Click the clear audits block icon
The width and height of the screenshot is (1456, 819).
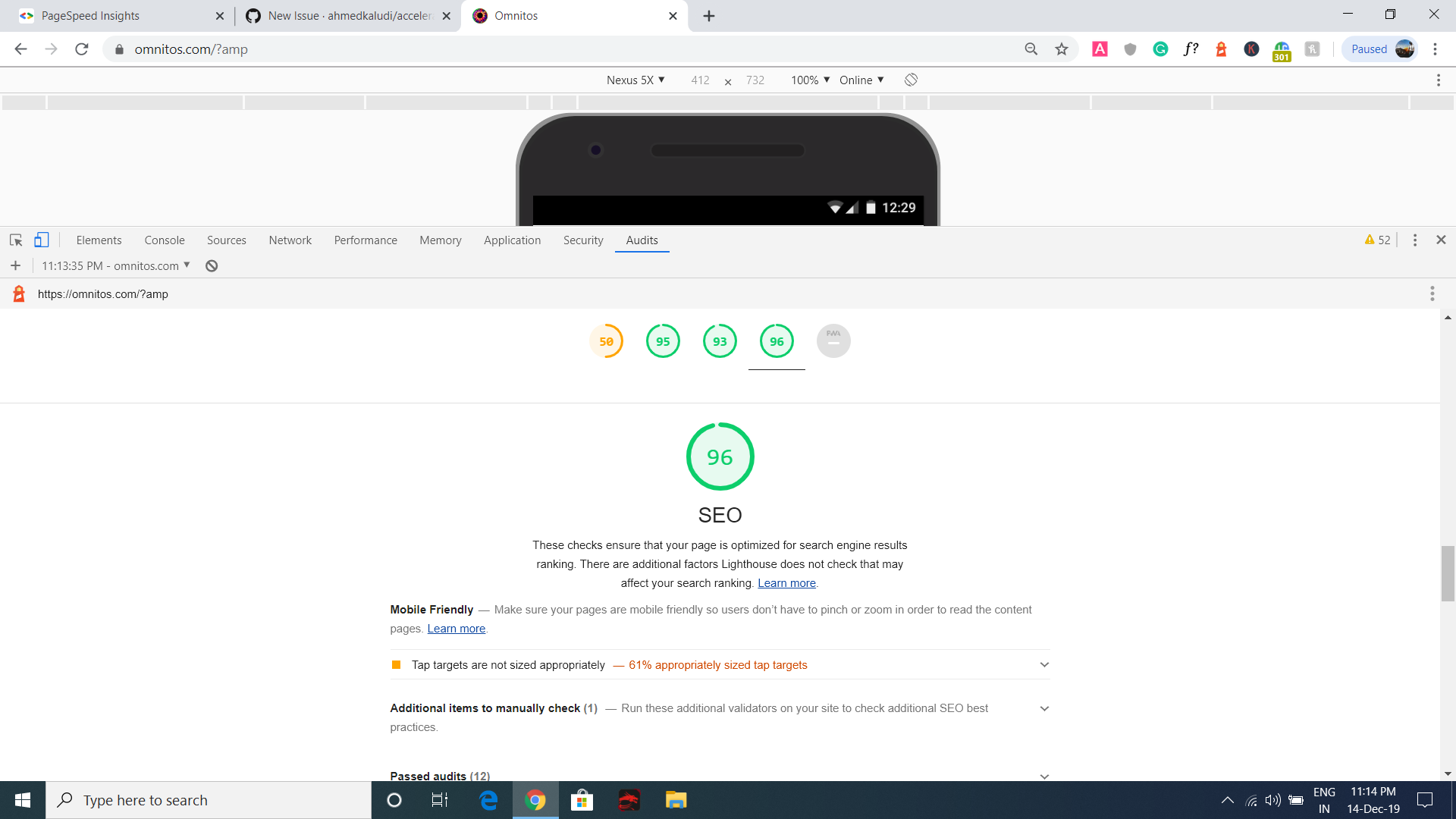(212, 265)
